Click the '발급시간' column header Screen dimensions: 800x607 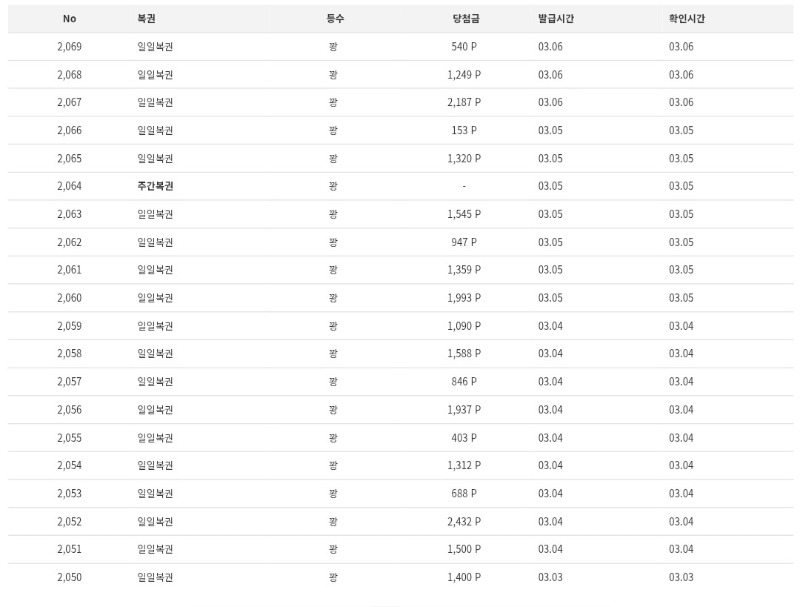(x=556, y=19)
